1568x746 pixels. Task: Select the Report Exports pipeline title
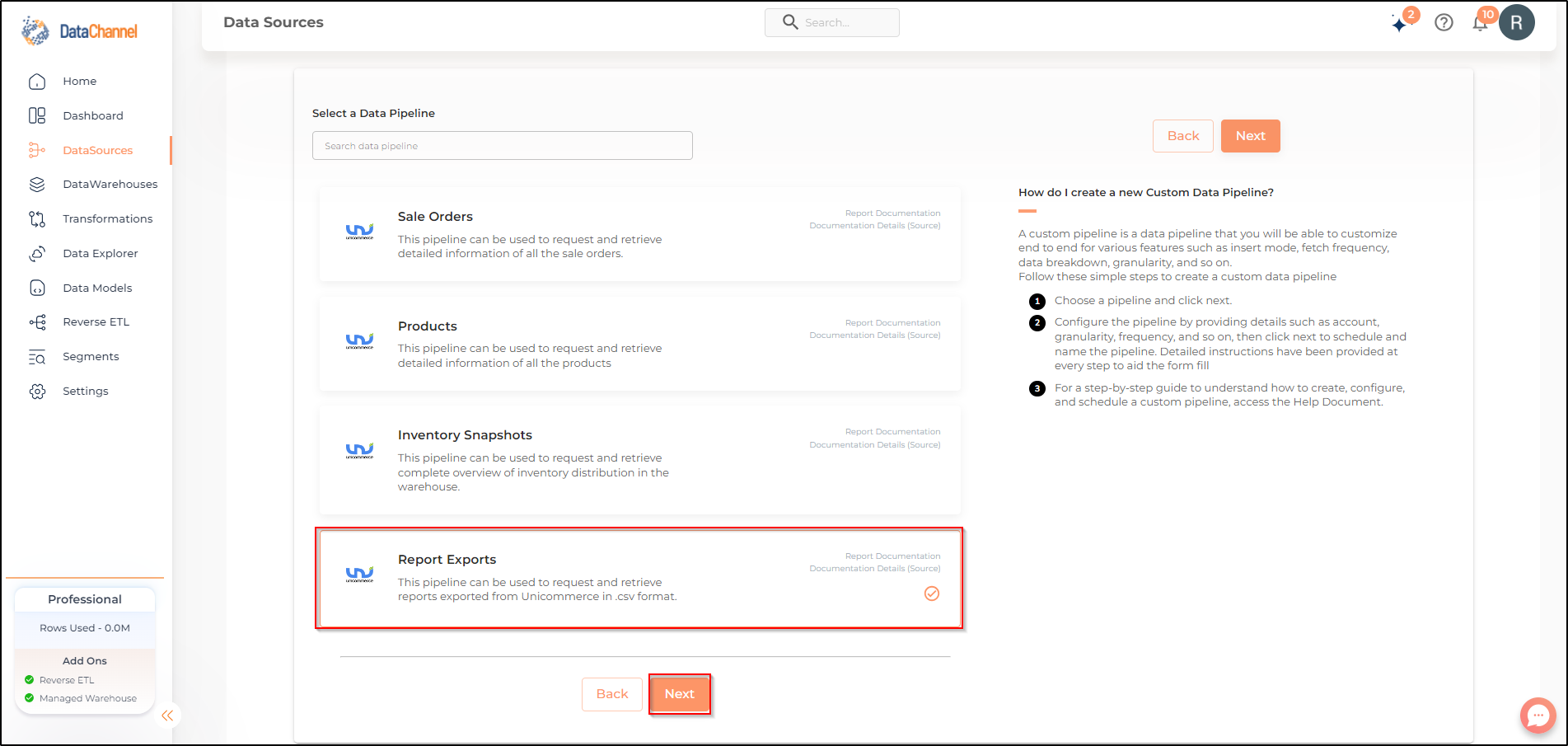coord(447,560)
